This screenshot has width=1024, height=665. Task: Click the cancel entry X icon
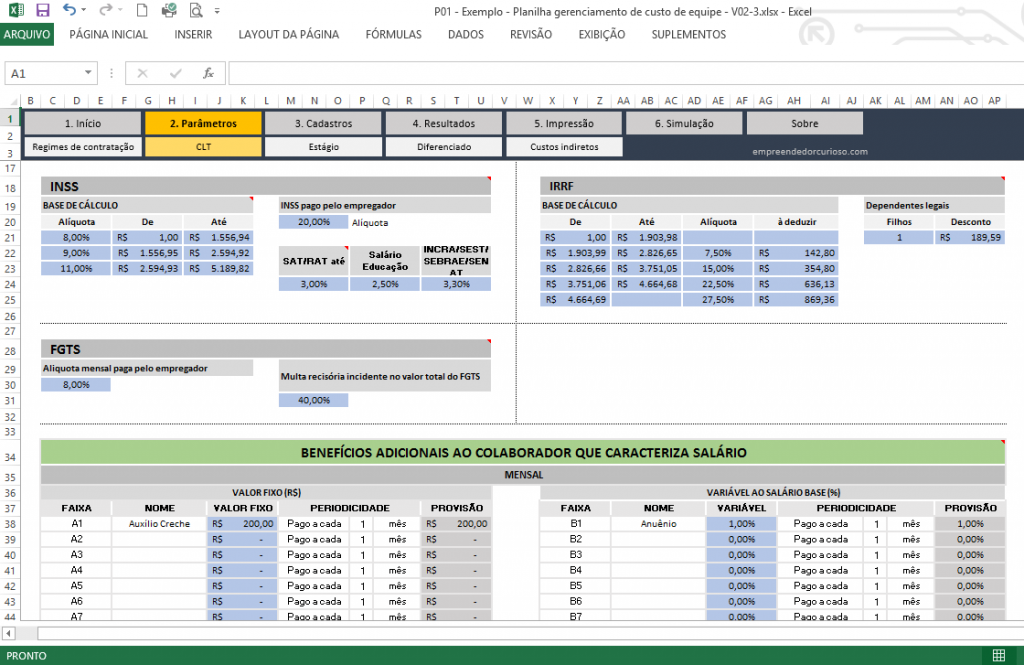coord(142,73)
